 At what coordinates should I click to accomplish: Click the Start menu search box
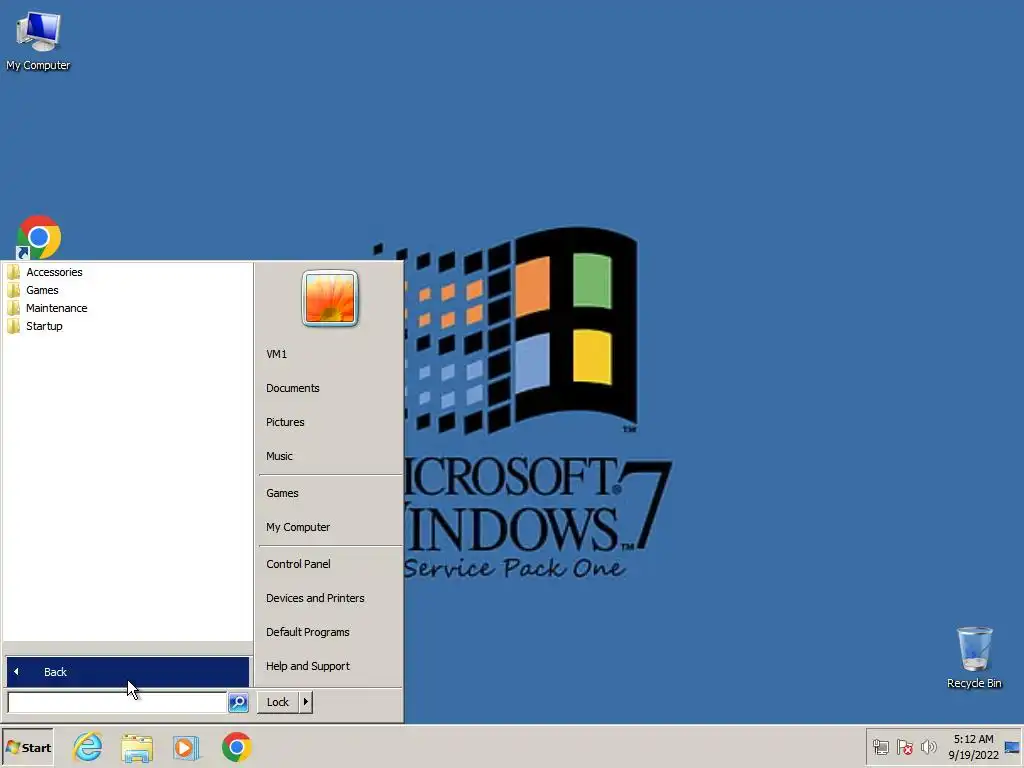(118, 702)
